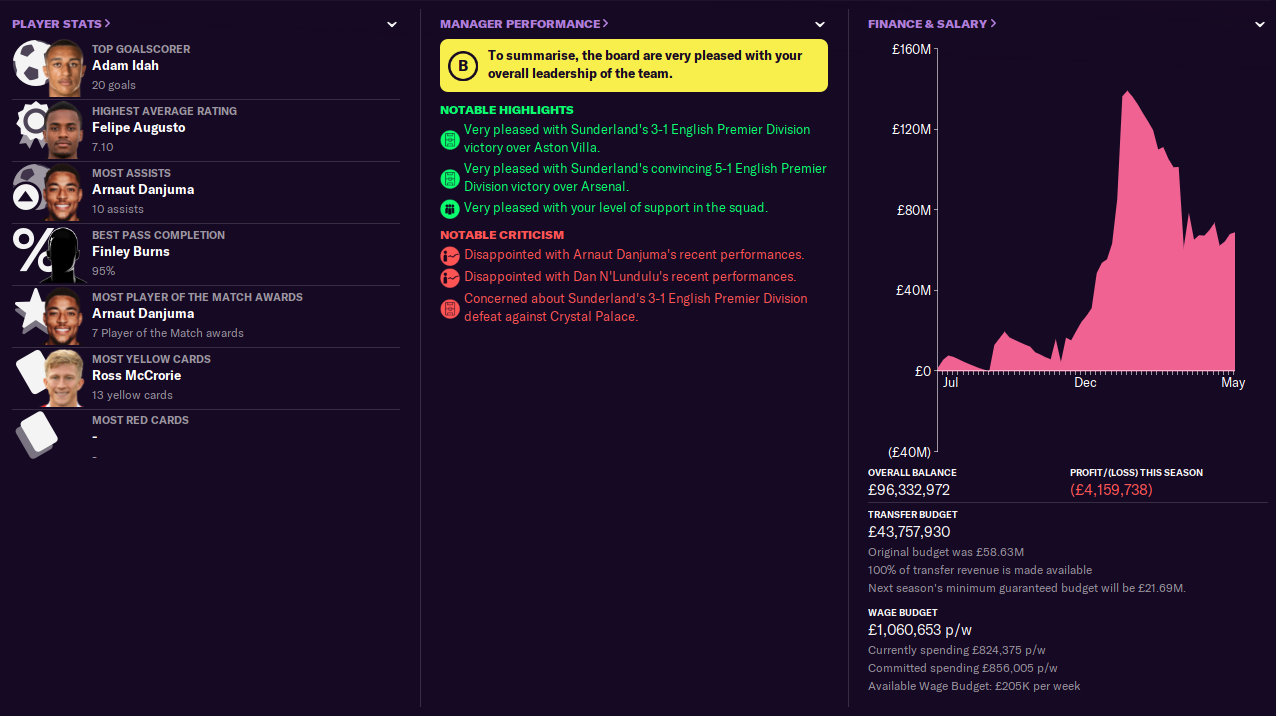Viewport: 1276px width, 716px height.
Task: Open the squad support level highlight
Action: tap(616, 208)
